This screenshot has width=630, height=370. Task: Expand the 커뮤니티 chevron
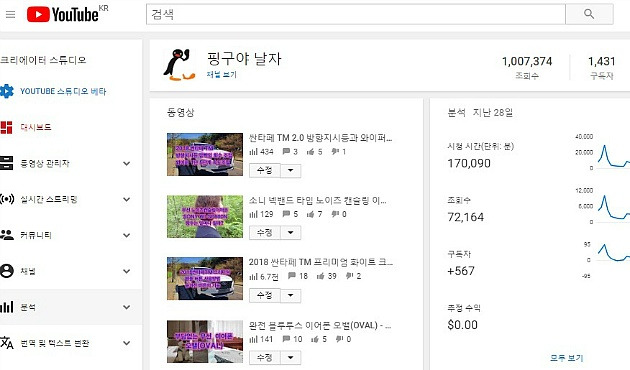[x=127, y=235]
